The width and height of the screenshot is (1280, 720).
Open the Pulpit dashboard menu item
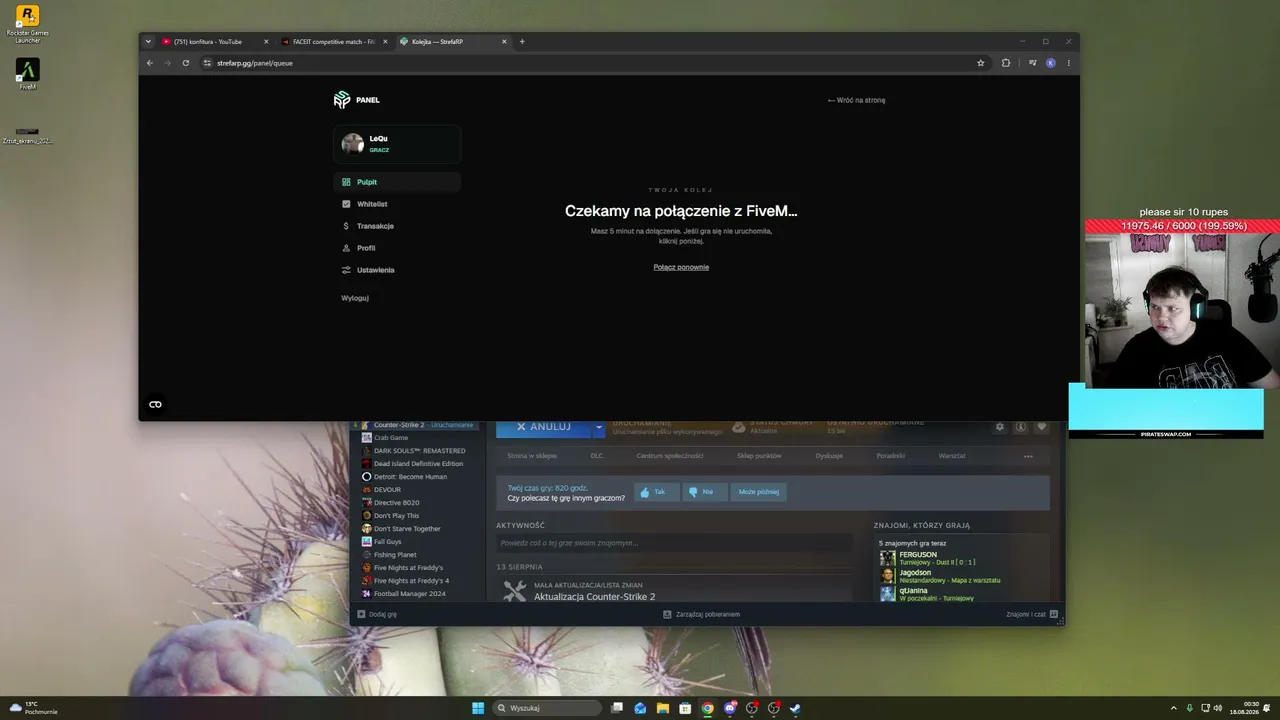coord(397,182)
